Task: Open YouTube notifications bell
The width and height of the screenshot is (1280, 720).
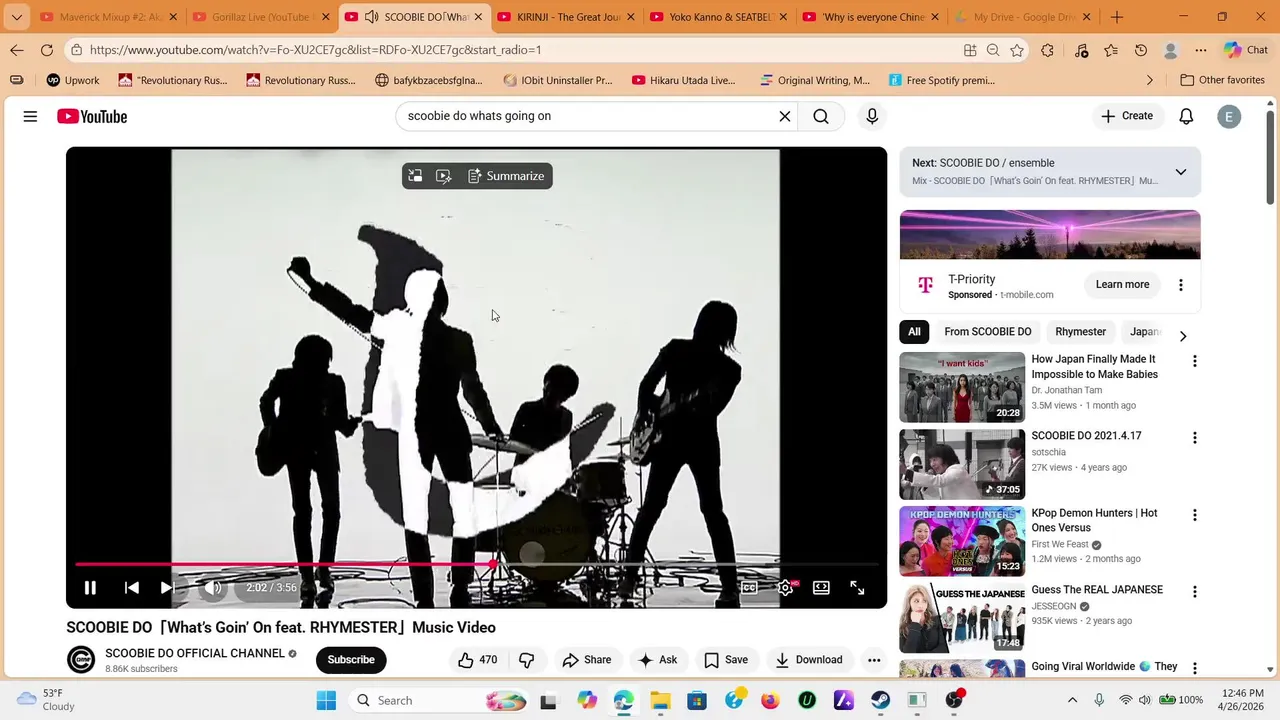Action: pos(1186,117)
